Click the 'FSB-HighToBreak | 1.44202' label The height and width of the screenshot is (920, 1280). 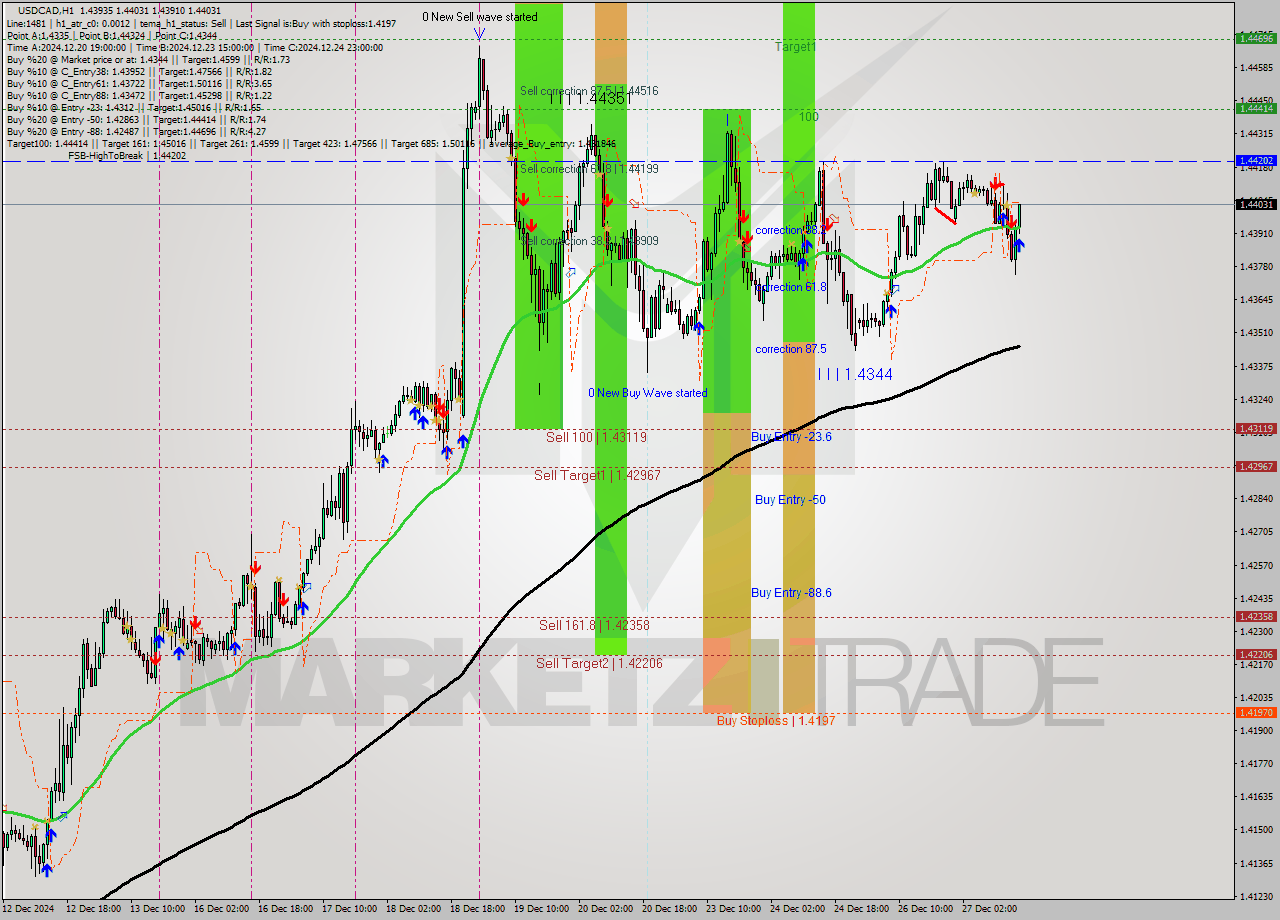pos(127,156)
